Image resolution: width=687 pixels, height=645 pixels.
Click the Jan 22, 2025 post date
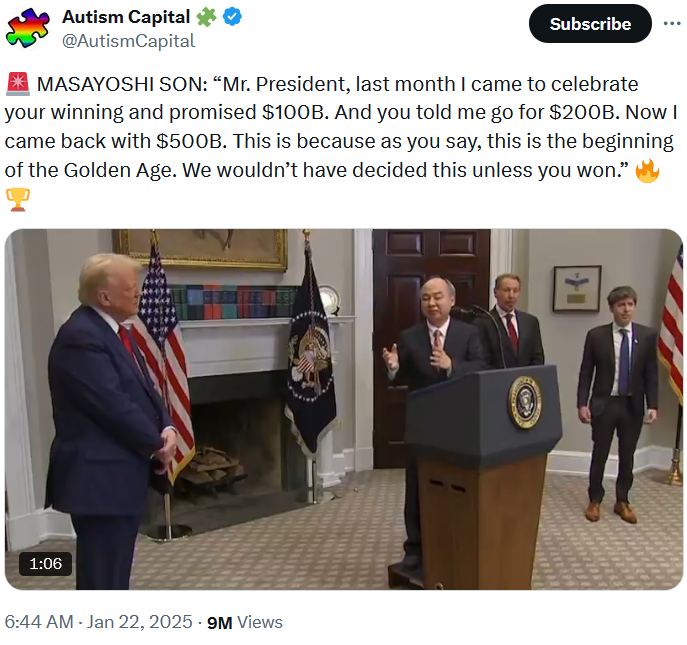(x=139, y=622)
